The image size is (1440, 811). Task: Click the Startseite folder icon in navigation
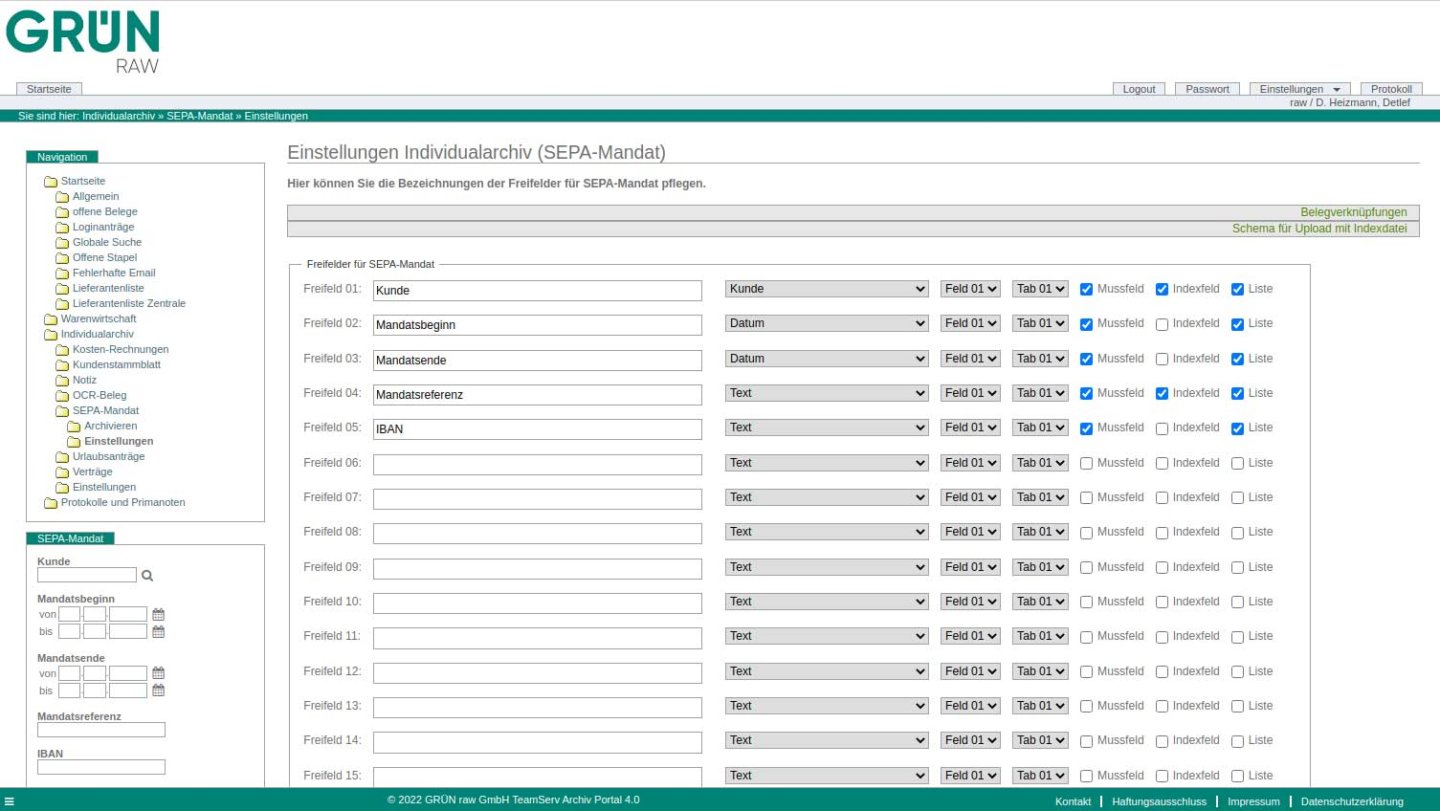50,182
